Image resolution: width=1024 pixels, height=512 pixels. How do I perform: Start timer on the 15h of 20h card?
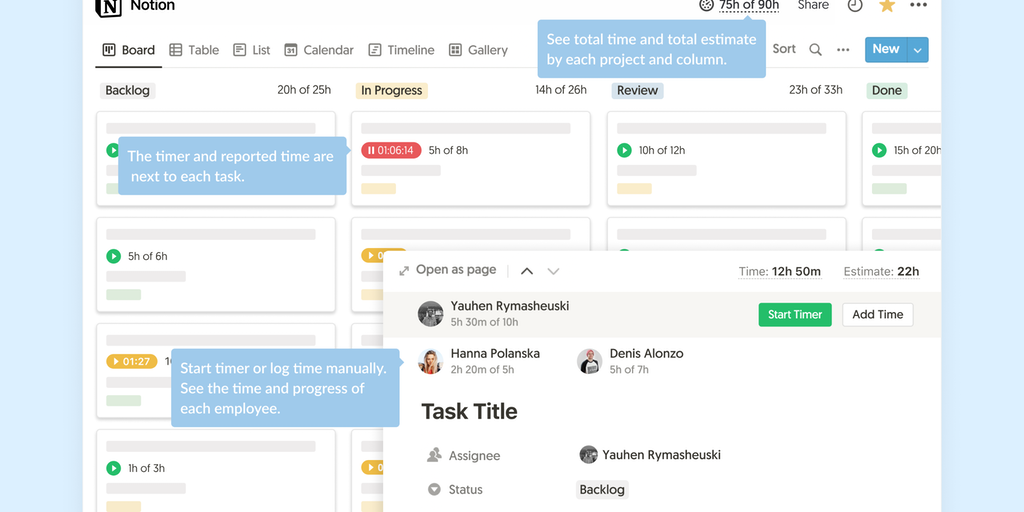[x=879, y=150]
